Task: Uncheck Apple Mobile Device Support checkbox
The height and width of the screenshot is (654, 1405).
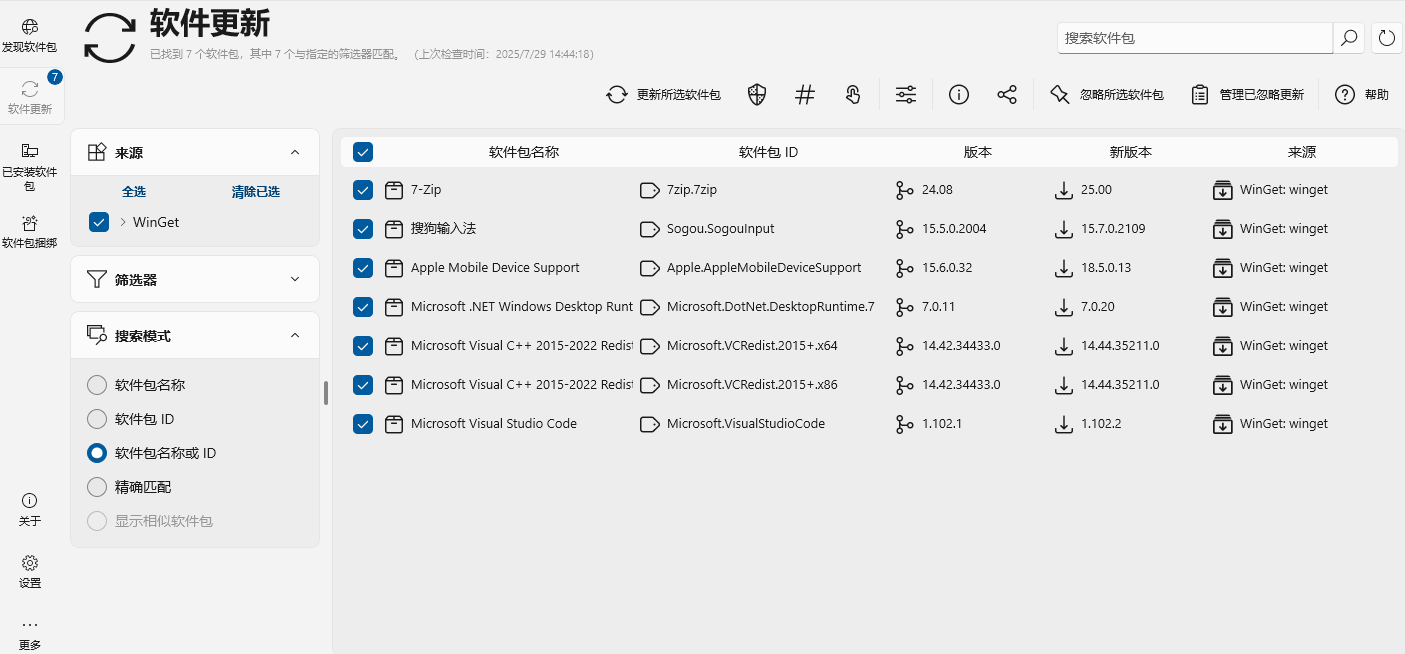Action: pyautogui.click(x=363, y=268)
